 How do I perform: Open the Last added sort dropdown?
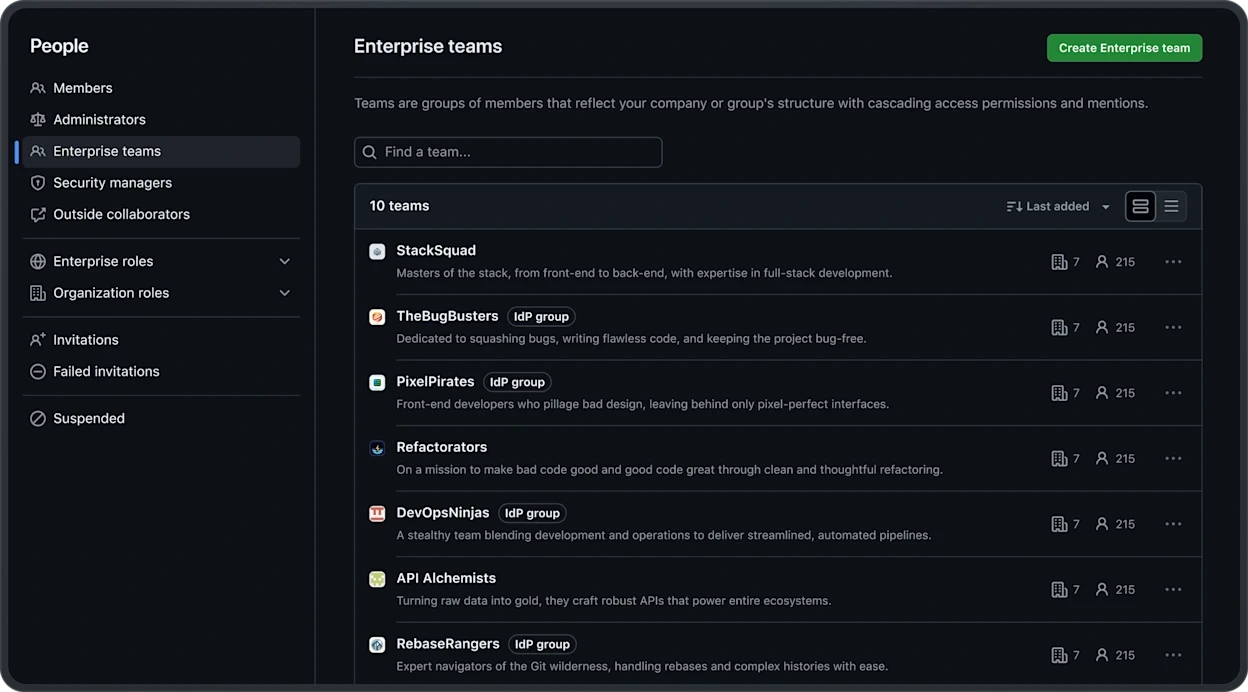point(1058,206)
